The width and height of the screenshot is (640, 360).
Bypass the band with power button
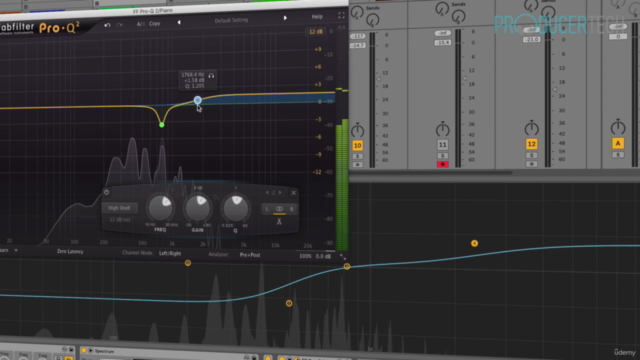107,192
